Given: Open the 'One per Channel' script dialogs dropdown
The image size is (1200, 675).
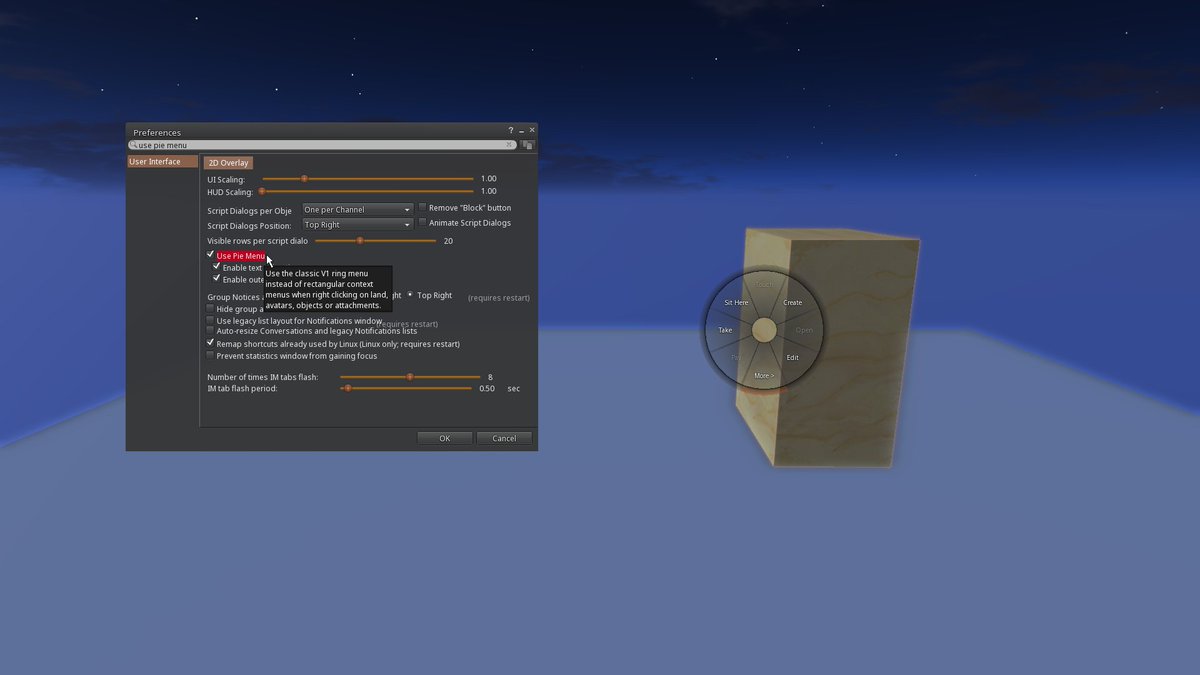Looking at the screenshot, I should pyautogui.click(x=358, y=210).
